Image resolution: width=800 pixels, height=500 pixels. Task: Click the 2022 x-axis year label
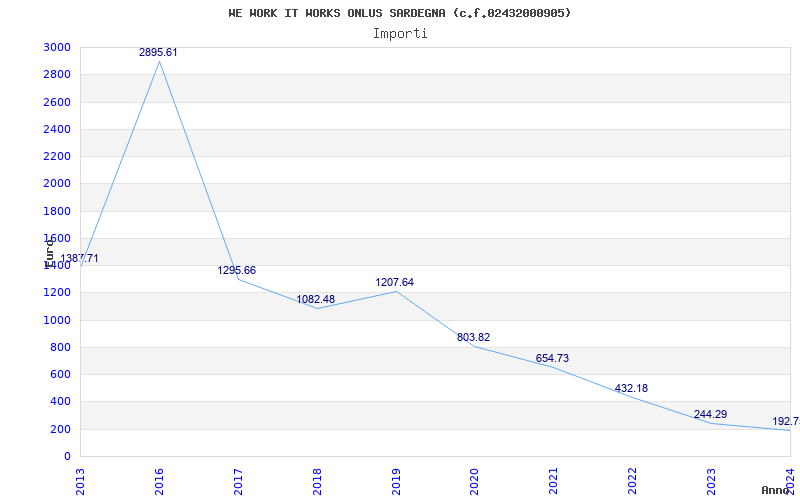click(x=633, y=481)
